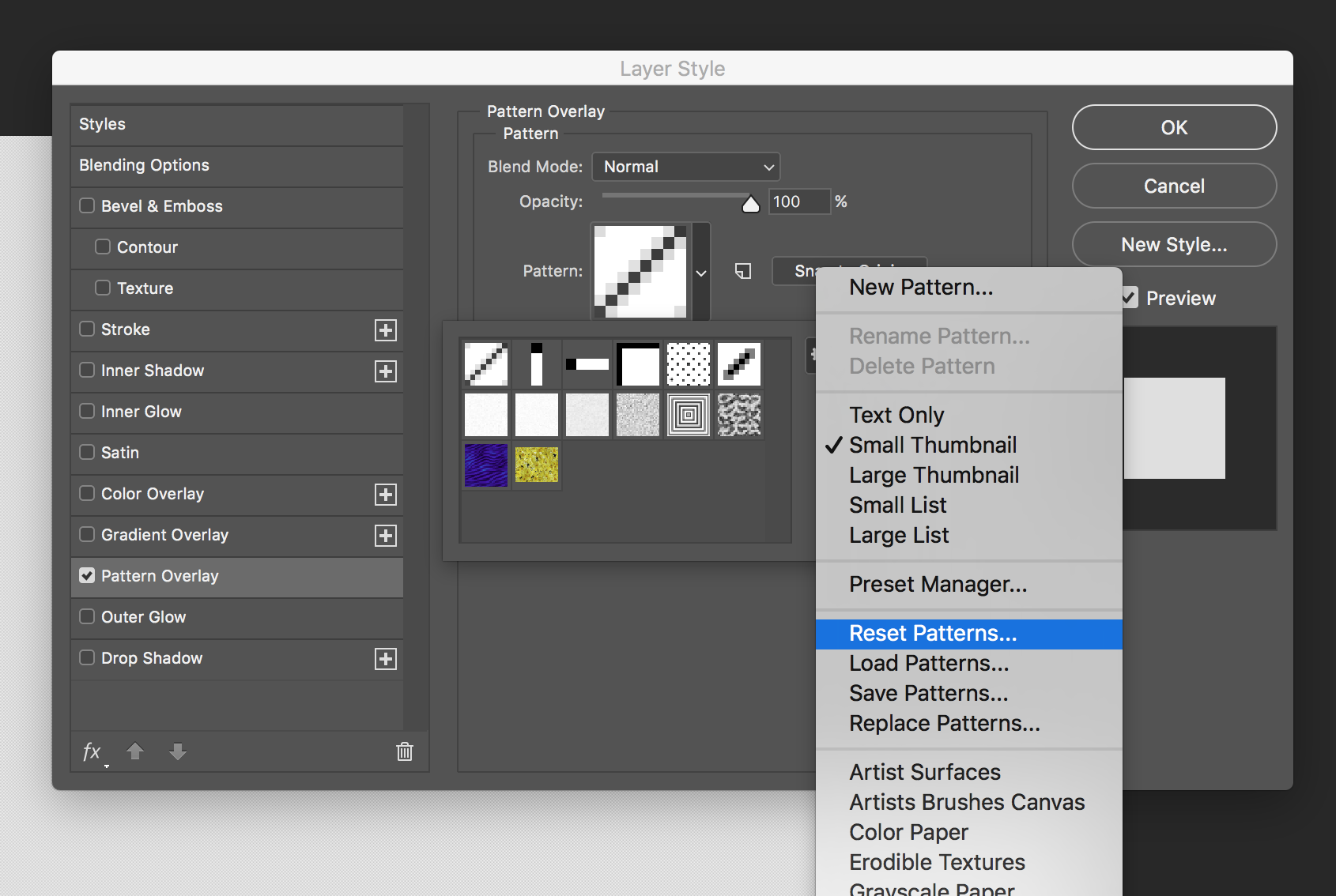This screenshot has height=896, width=1336.
Task: Enable the Bevel & Emboss checkbox
Action: 88,205
